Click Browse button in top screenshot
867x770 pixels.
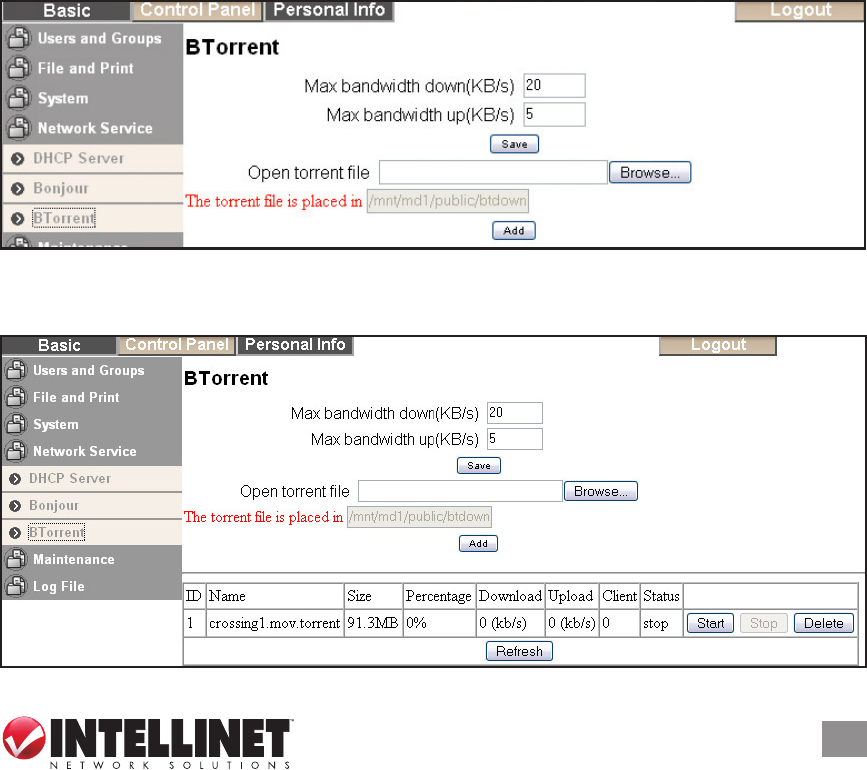click(x=650, y=172)
